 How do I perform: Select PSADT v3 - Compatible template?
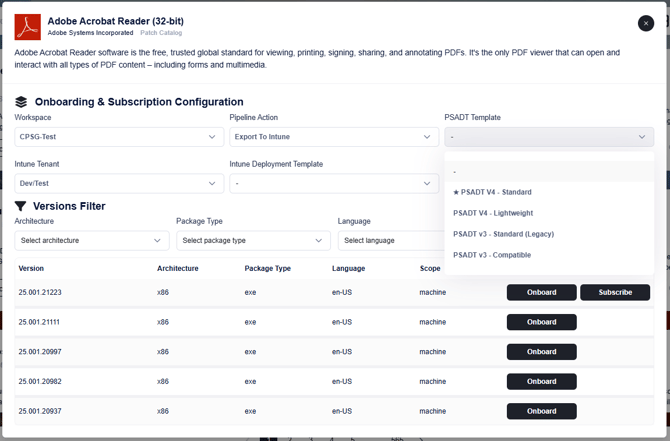549,255
